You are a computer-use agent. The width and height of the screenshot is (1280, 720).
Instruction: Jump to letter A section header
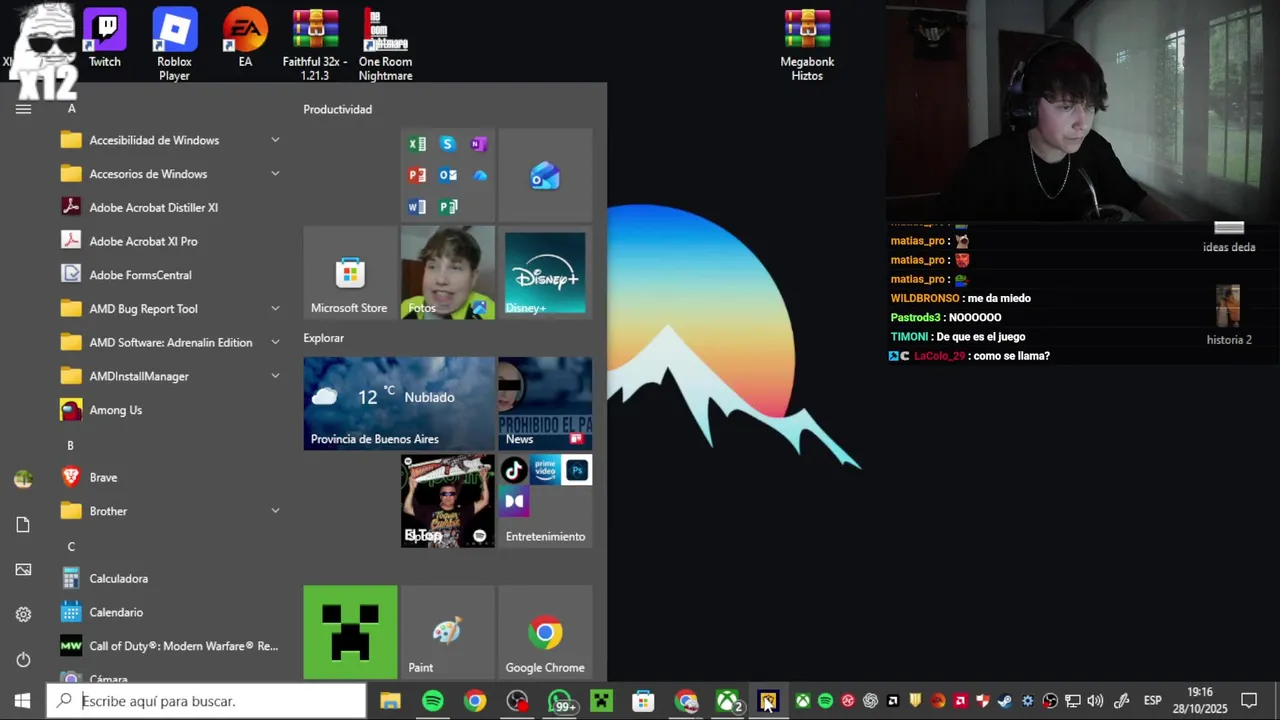71,108
